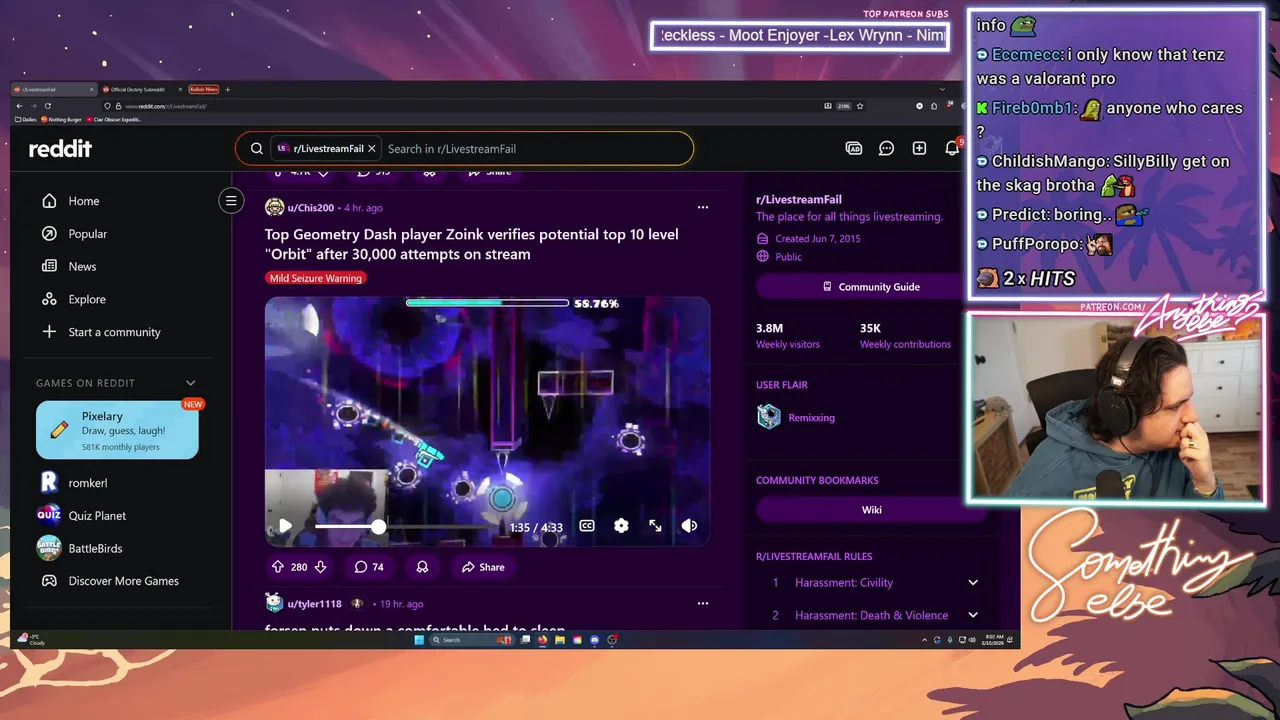Go back with browser back arrow
The height and width of the screenshot is (720, 1280).
tap(20, 105)
